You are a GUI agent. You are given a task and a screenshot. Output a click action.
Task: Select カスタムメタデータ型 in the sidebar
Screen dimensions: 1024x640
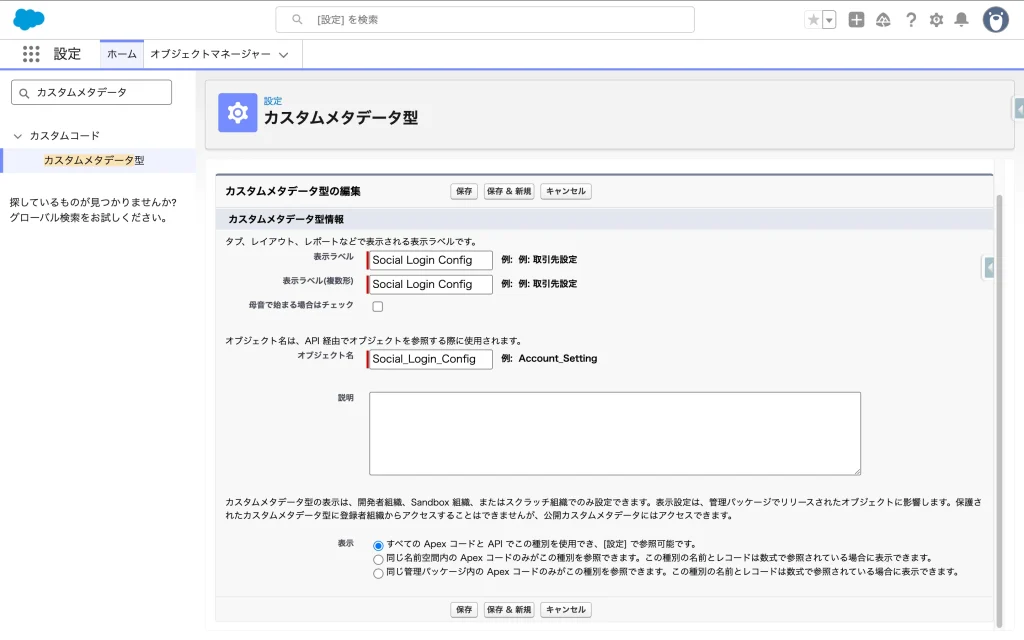point(94,160)
